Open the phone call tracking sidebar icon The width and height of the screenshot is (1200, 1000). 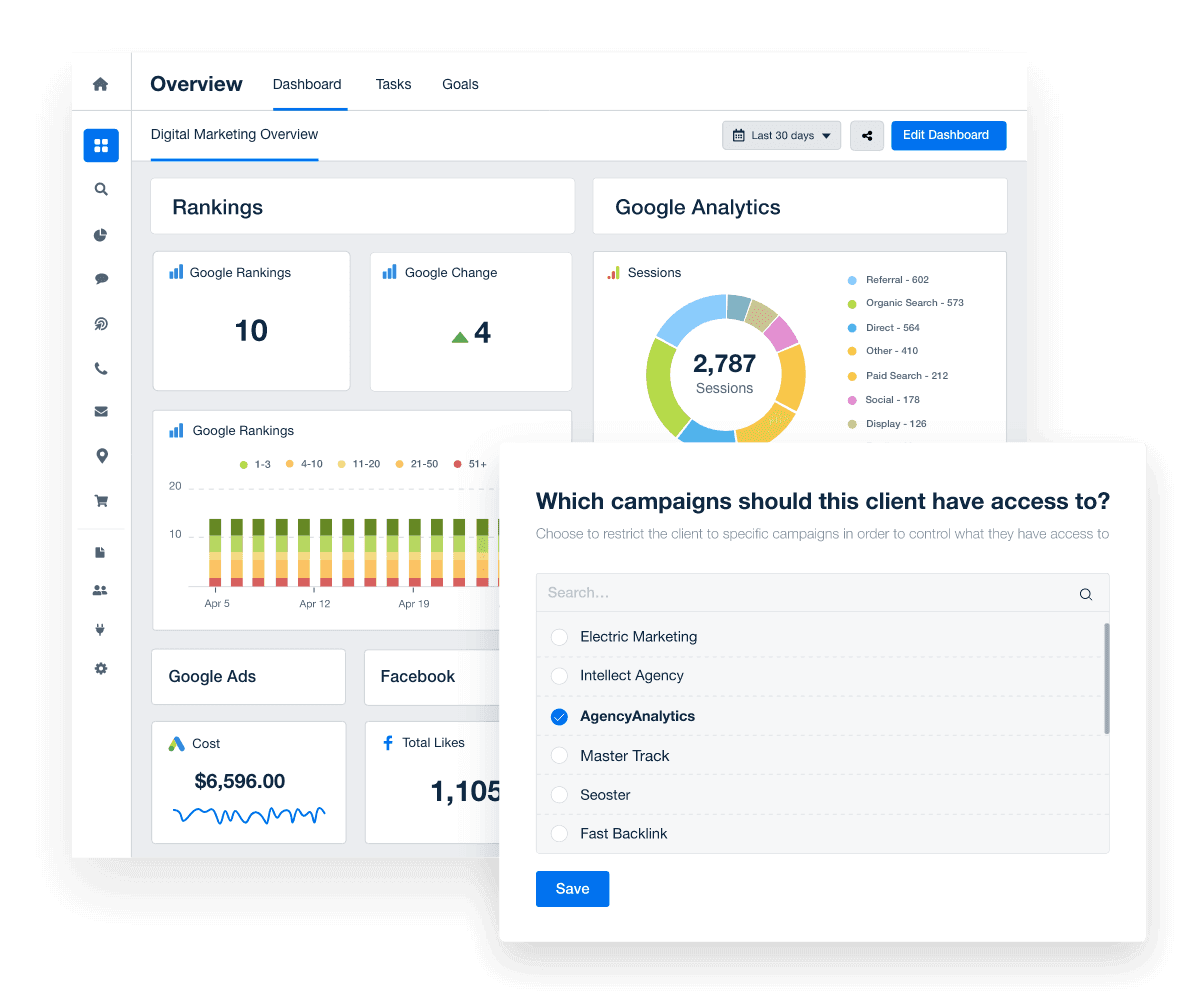(x=100, y=367)
